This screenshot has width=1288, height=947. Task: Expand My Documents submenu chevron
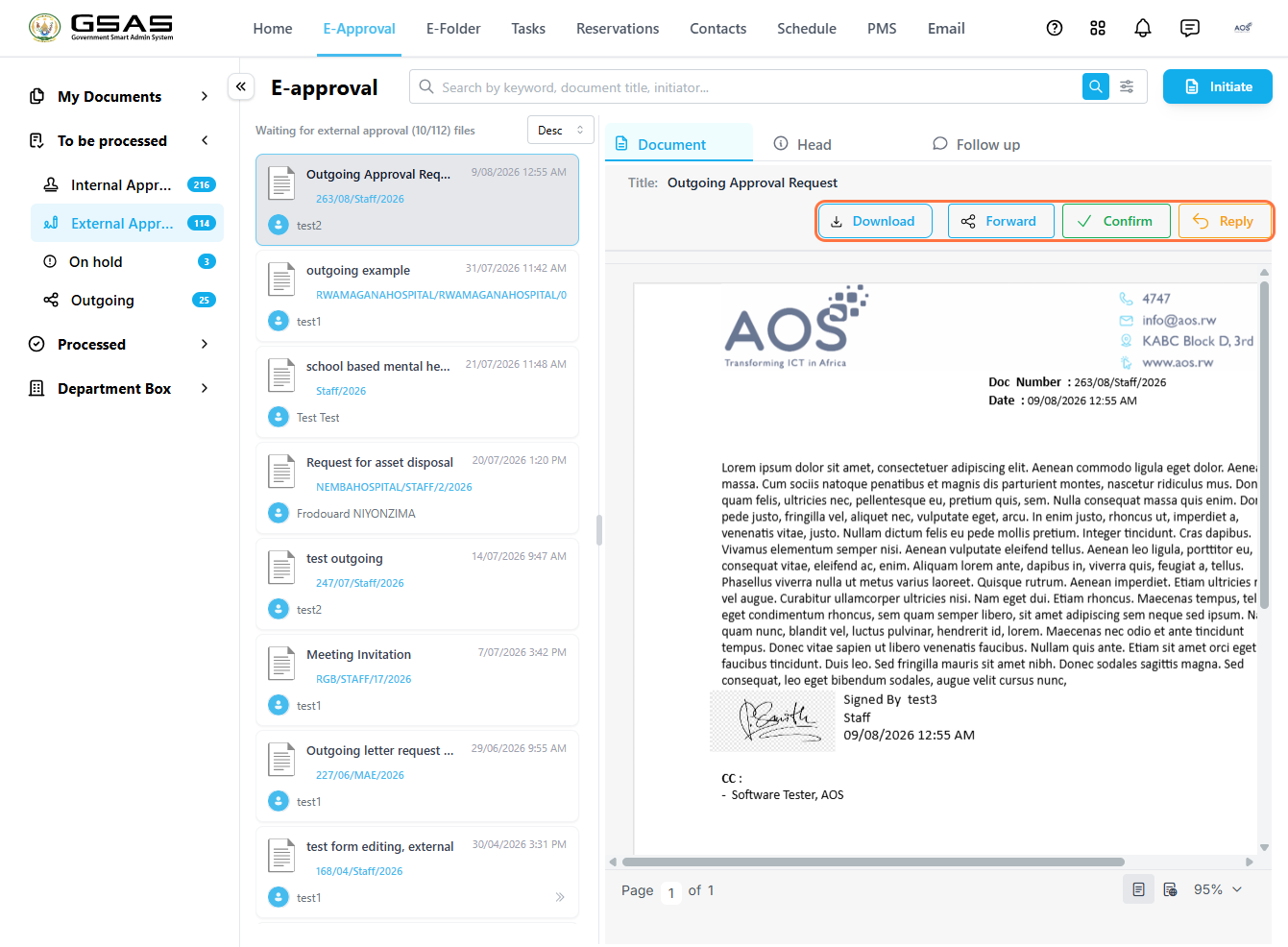click(x=205, y=96)
